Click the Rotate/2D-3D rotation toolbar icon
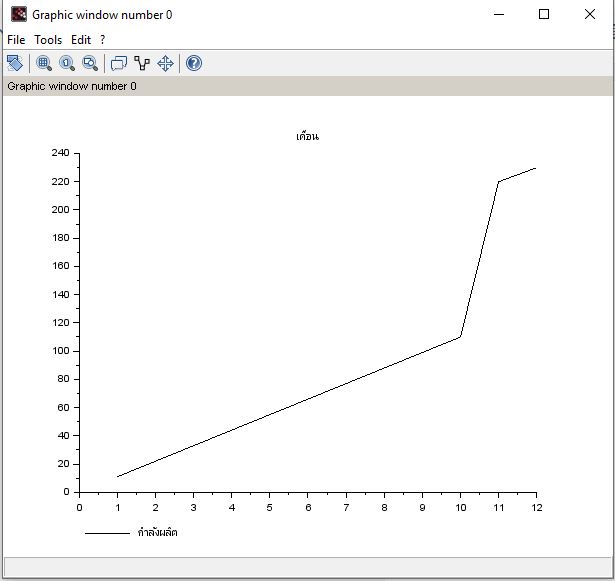This screenshot has width=615, height=581. point(15,63)
